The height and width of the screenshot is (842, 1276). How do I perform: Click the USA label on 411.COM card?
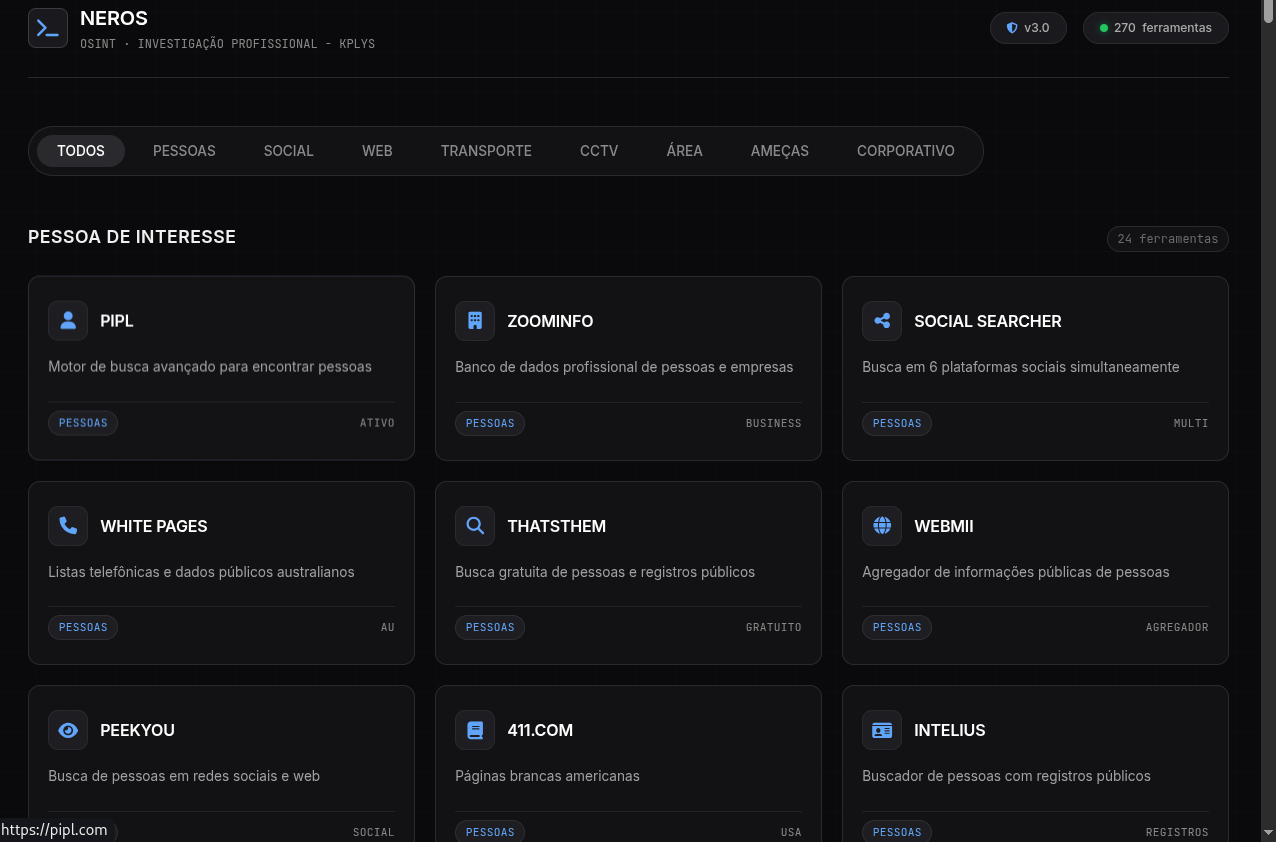coord(791,832)
